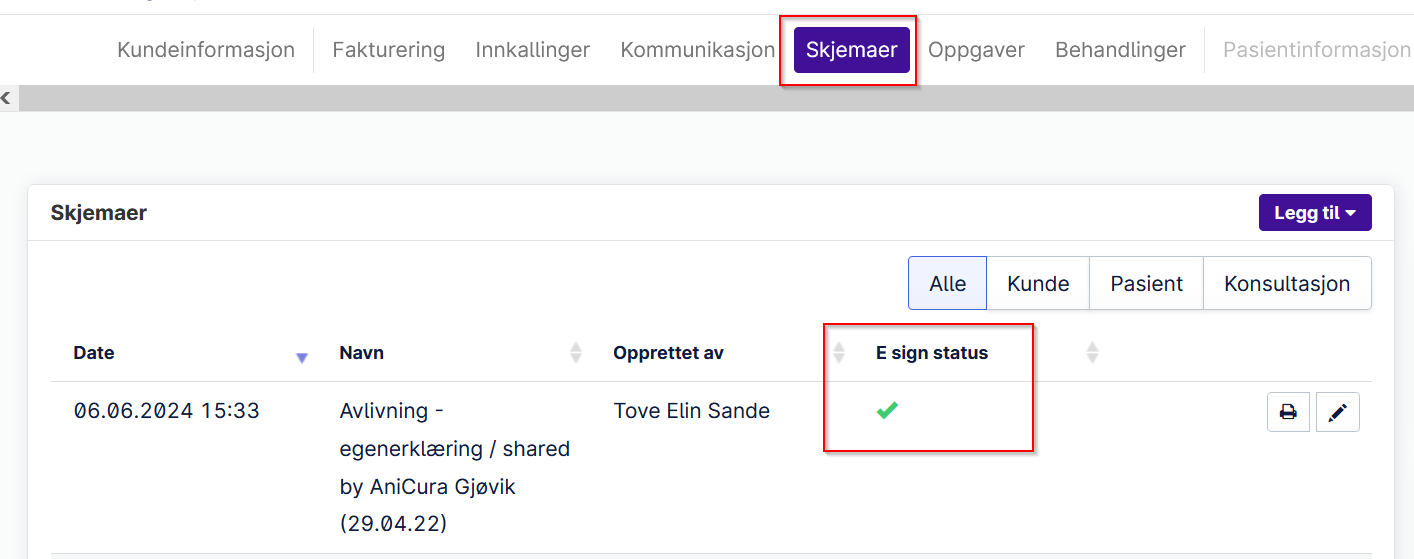
Task: Switch to Kundeinformasjon tab
Action: coord(206,50)
